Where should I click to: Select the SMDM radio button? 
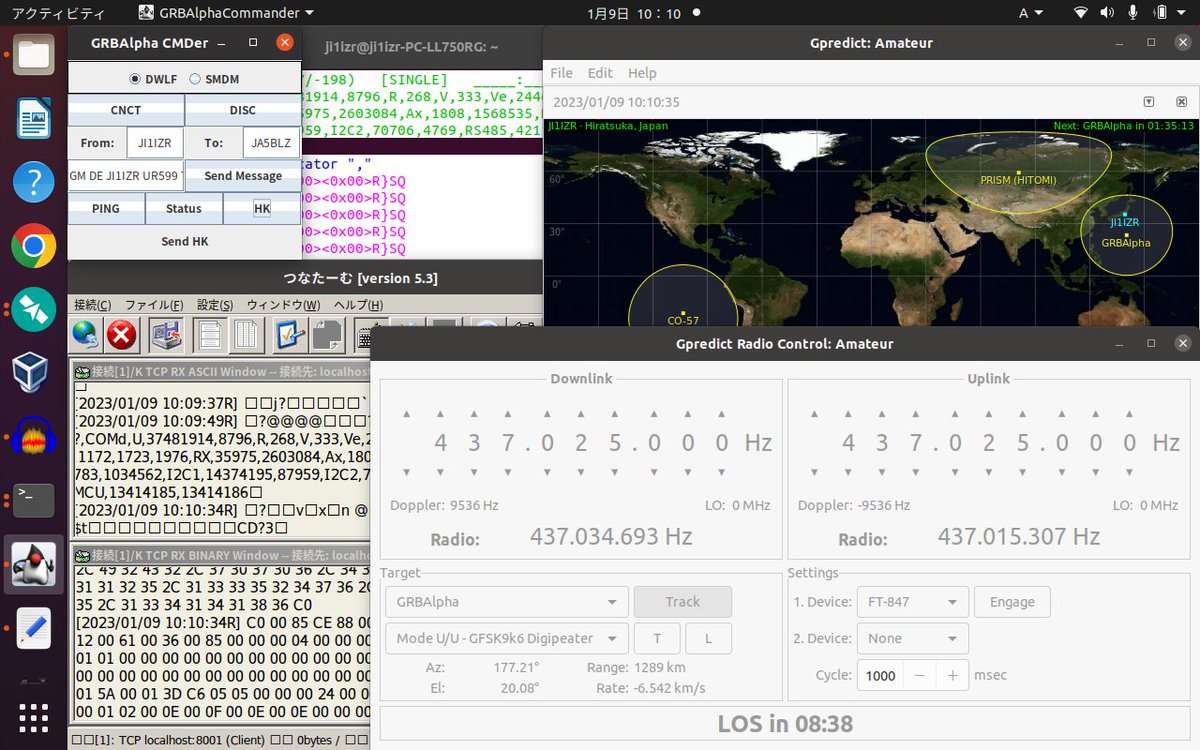[195, 79]
